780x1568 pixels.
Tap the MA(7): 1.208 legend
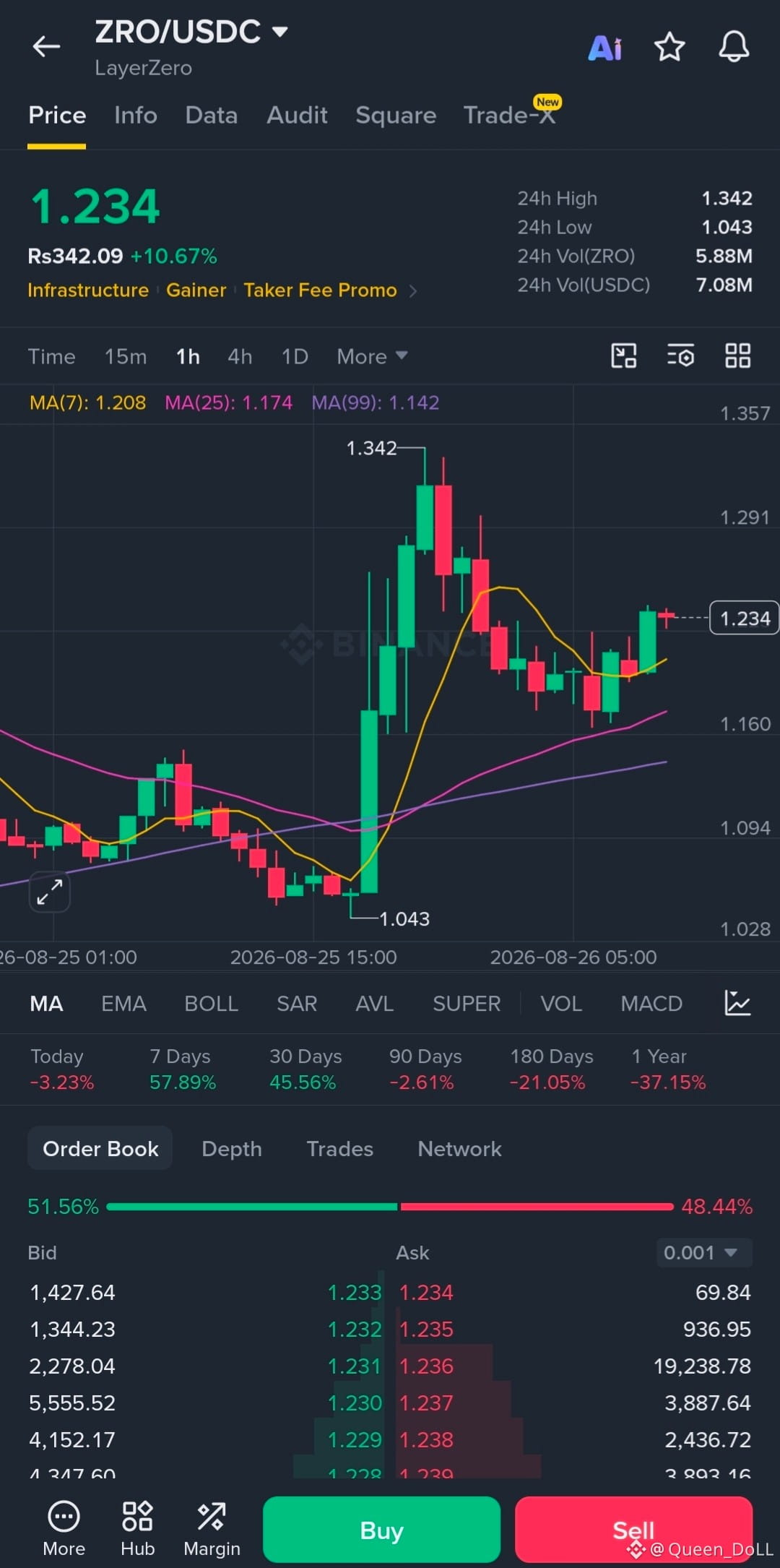coord(87,402)
